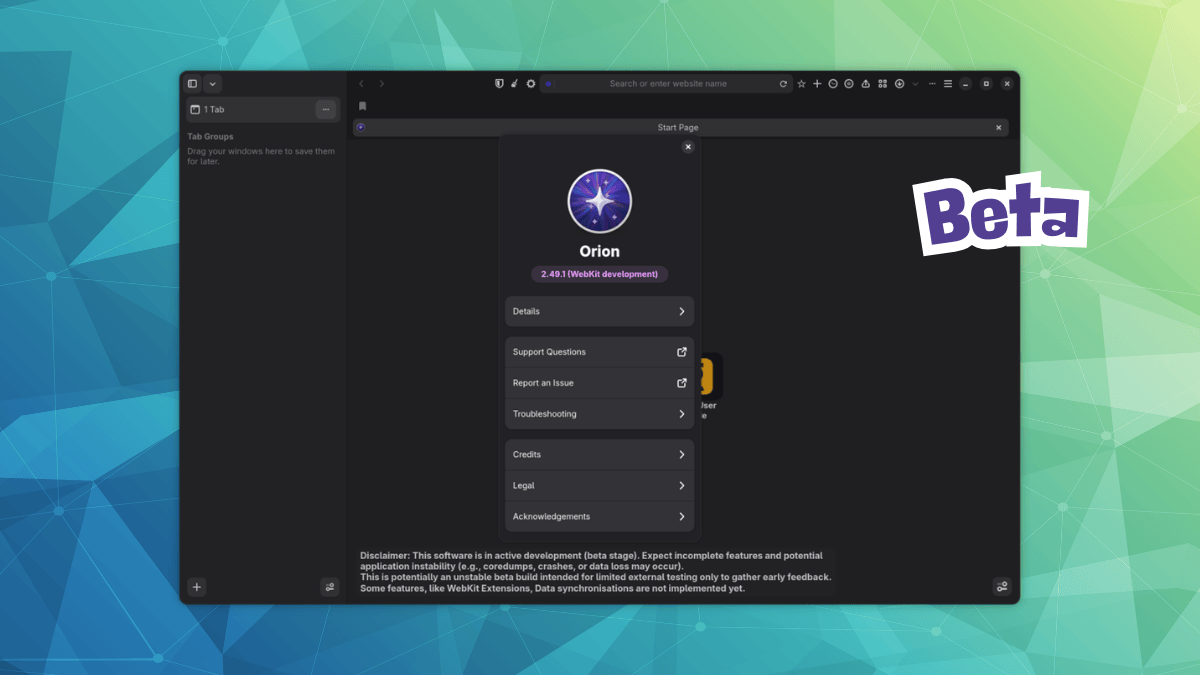Bookmark this page via the star icon

[x=801, y=84]
